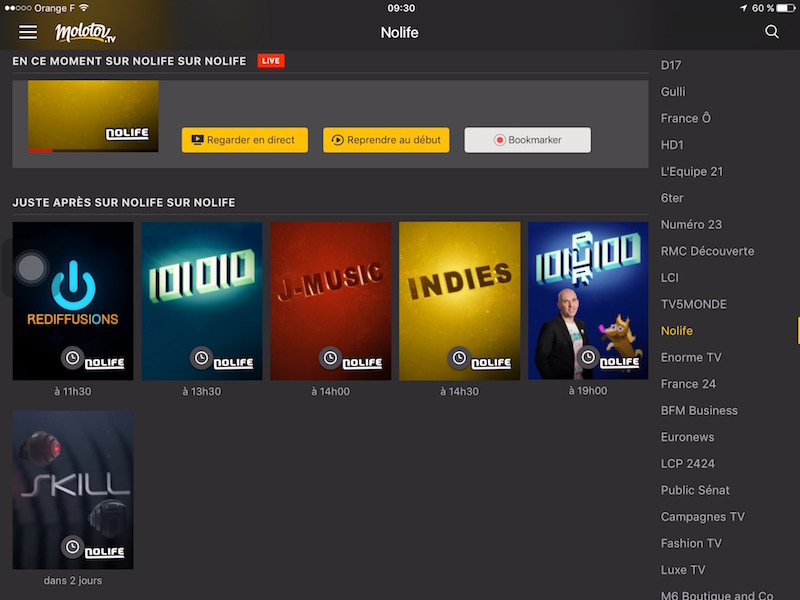800x600 pixels.
Task: Select L'Equipe 21 channel
Action: (692, 171)
